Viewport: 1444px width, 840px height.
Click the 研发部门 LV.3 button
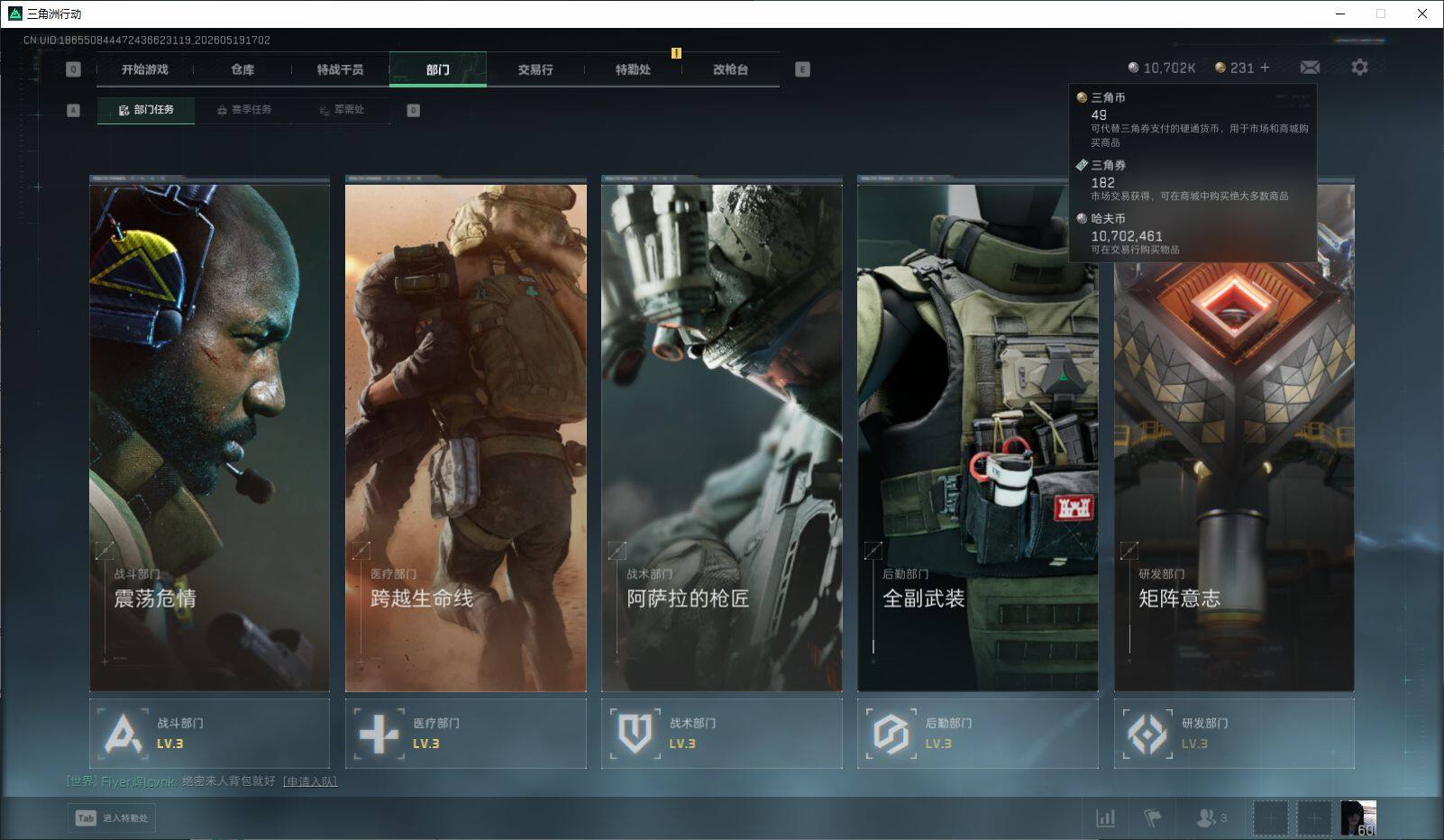[1234, 734]
